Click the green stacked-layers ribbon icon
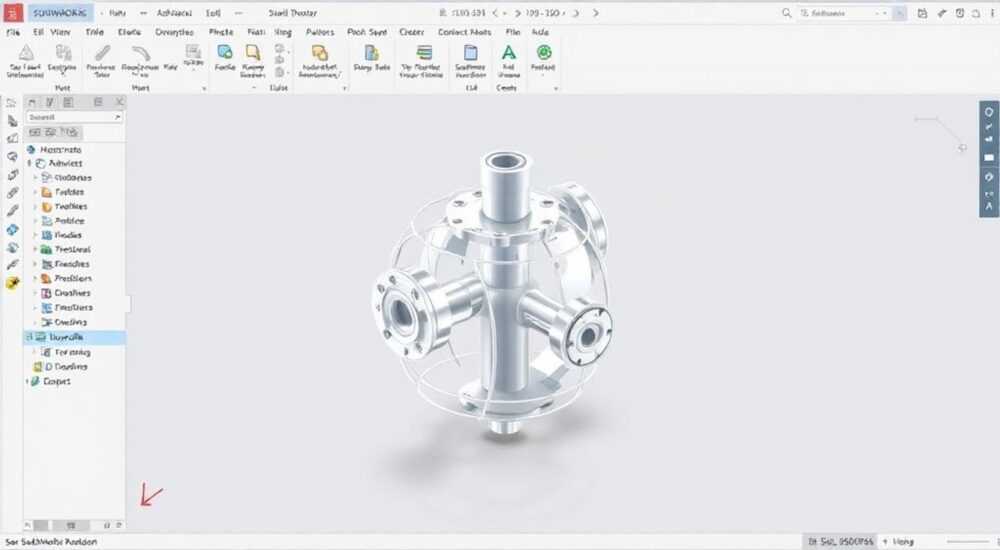 point(423,52)
